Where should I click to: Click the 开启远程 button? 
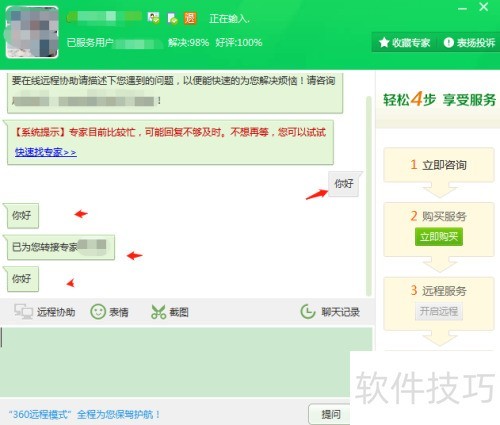tap(439, 311)
